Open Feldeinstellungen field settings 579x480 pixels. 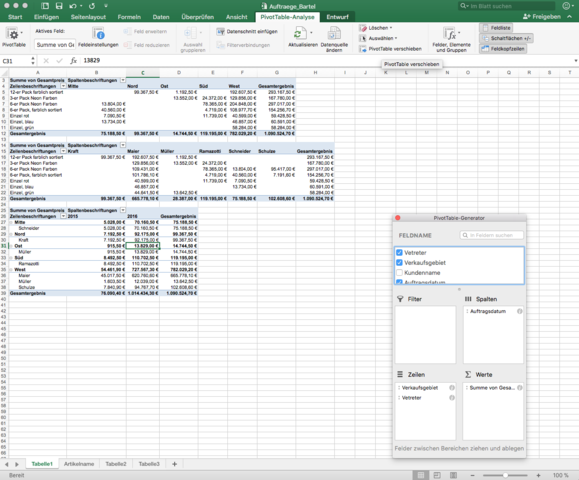coord(98,38)
